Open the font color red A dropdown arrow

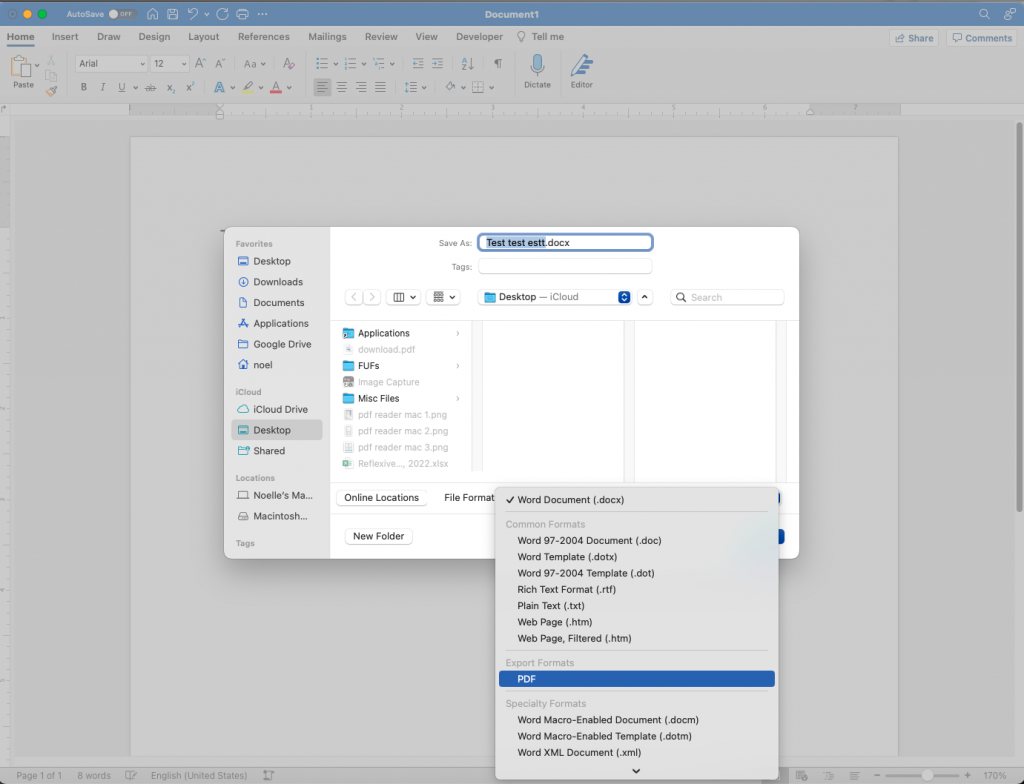(x=289, y=88)
